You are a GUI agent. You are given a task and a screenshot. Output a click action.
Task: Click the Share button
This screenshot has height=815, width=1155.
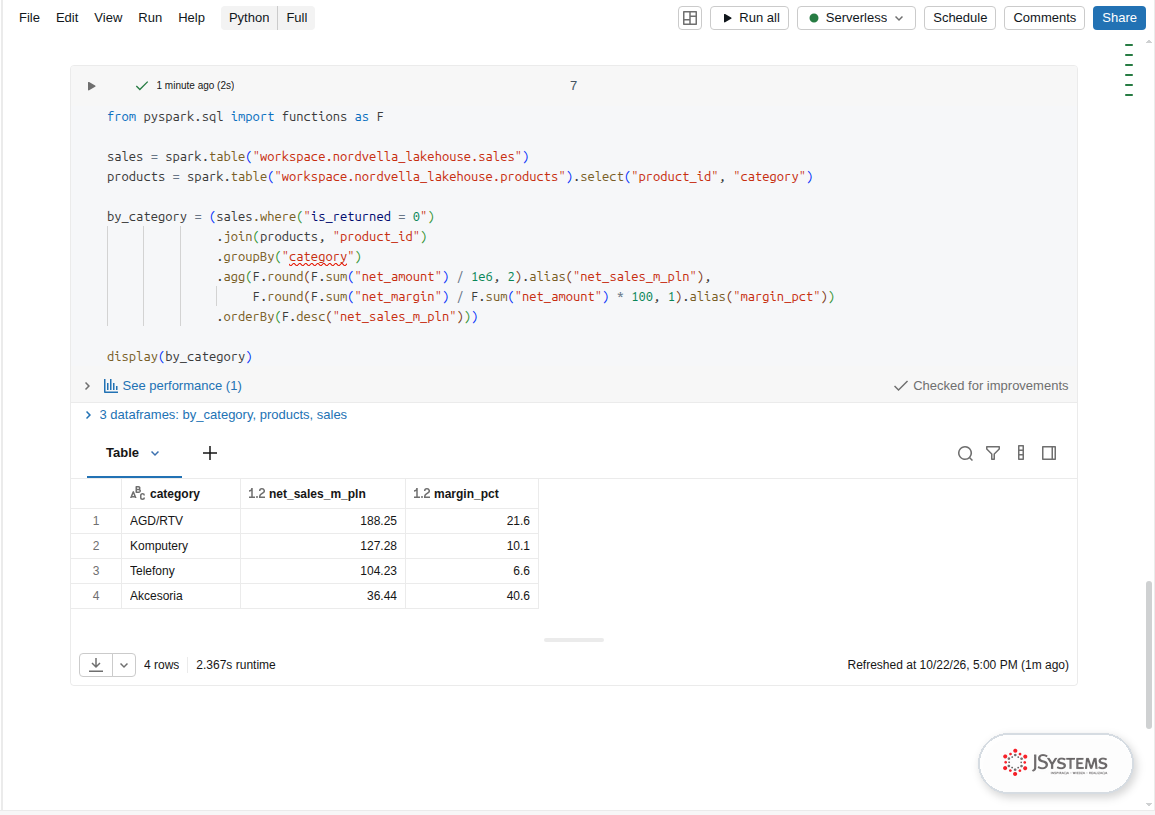pos(1119,18)
